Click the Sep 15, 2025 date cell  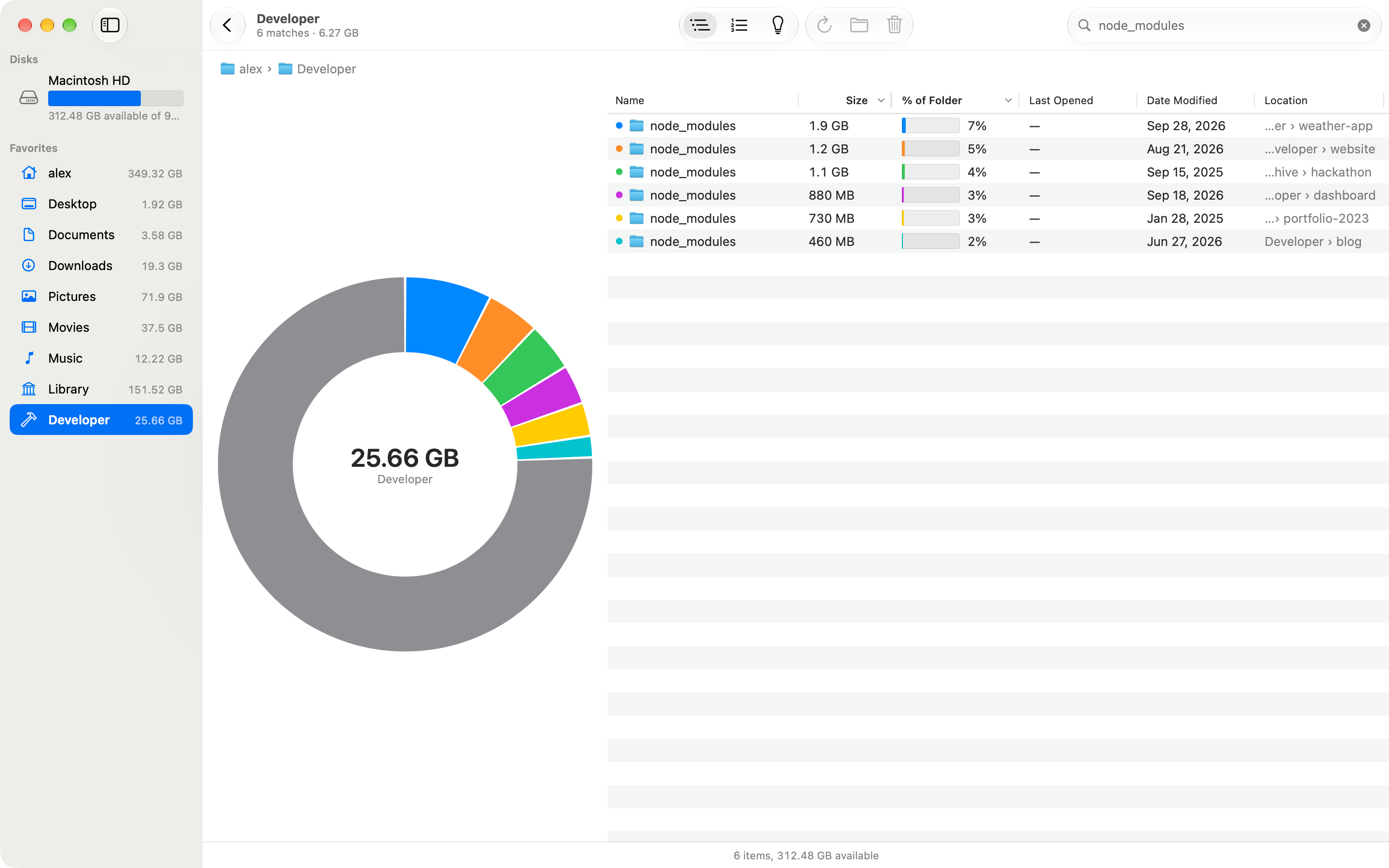click(x=1185, y=172)
